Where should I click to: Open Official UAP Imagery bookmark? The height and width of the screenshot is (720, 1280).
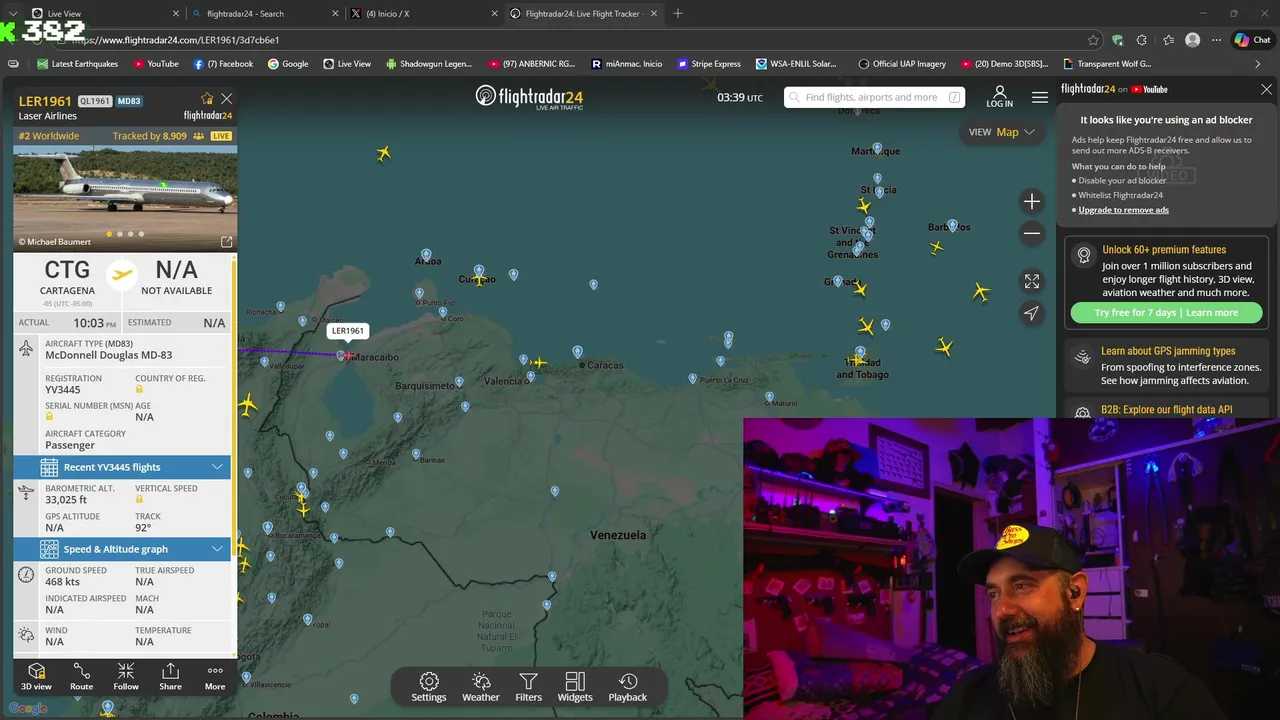pyautogui.click(x=902, y=64)
